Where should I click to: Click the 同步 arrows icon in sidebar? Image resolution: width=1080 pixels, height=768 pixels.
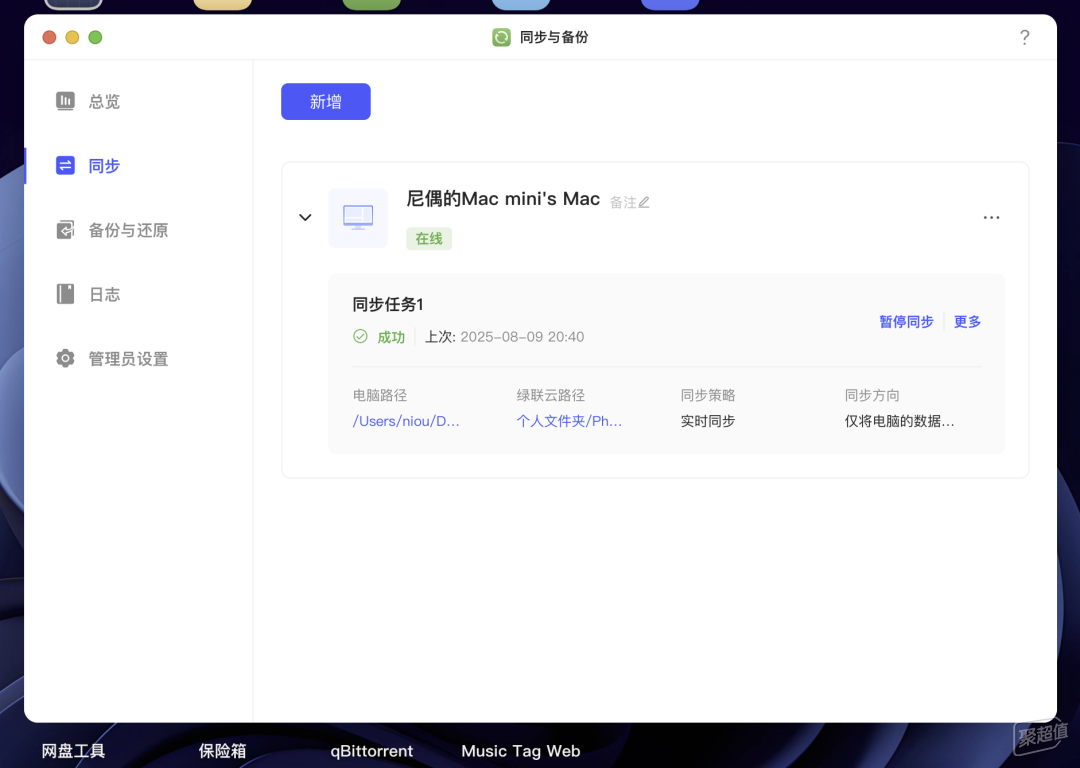(65, 165)
